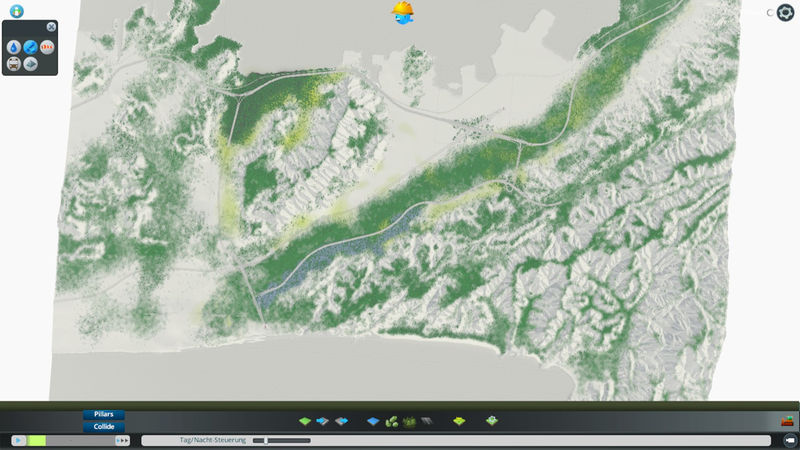
Task: Open the hard hat helper icon
Action: point(403,12)
